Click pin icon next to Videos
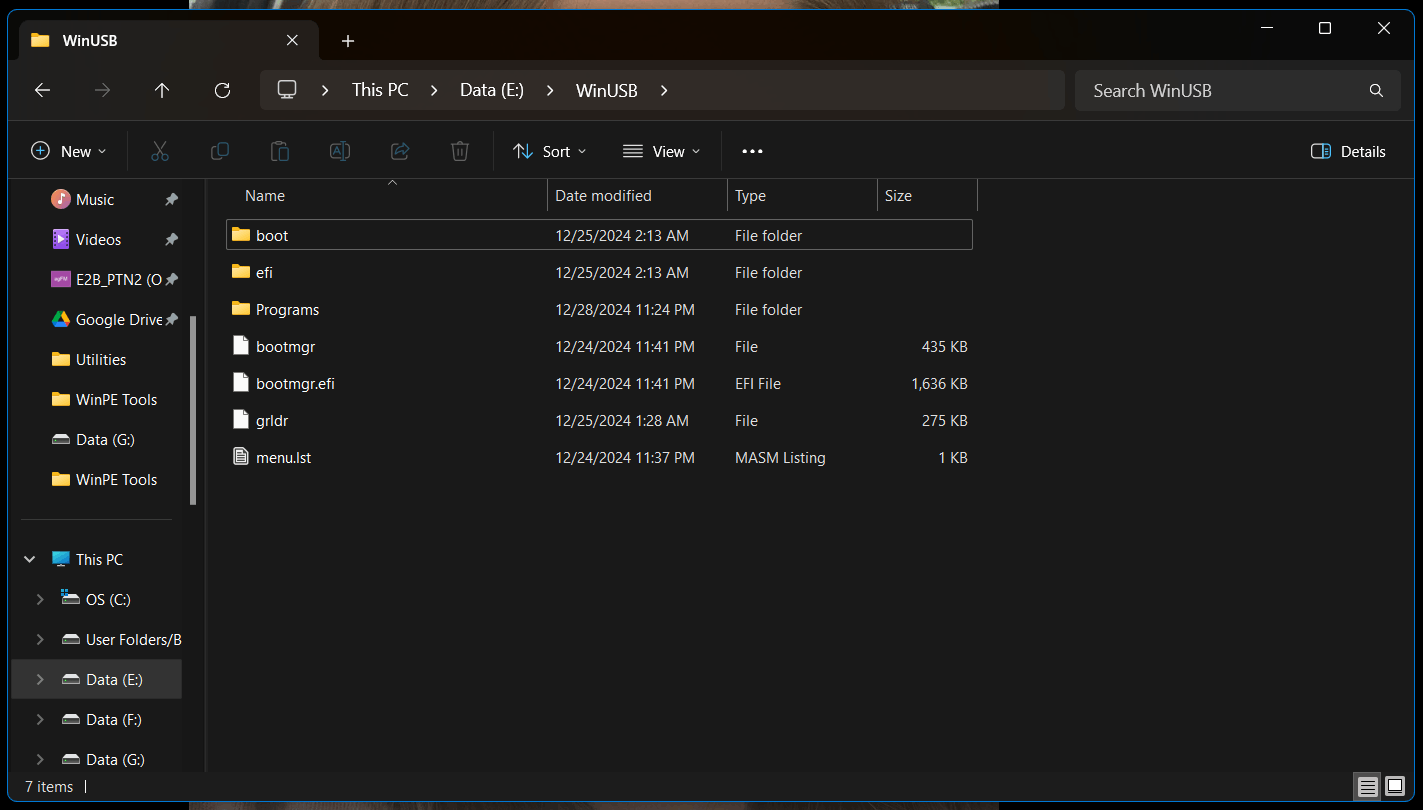This screenshot has height=810, width=1423. tap(171, 240)
